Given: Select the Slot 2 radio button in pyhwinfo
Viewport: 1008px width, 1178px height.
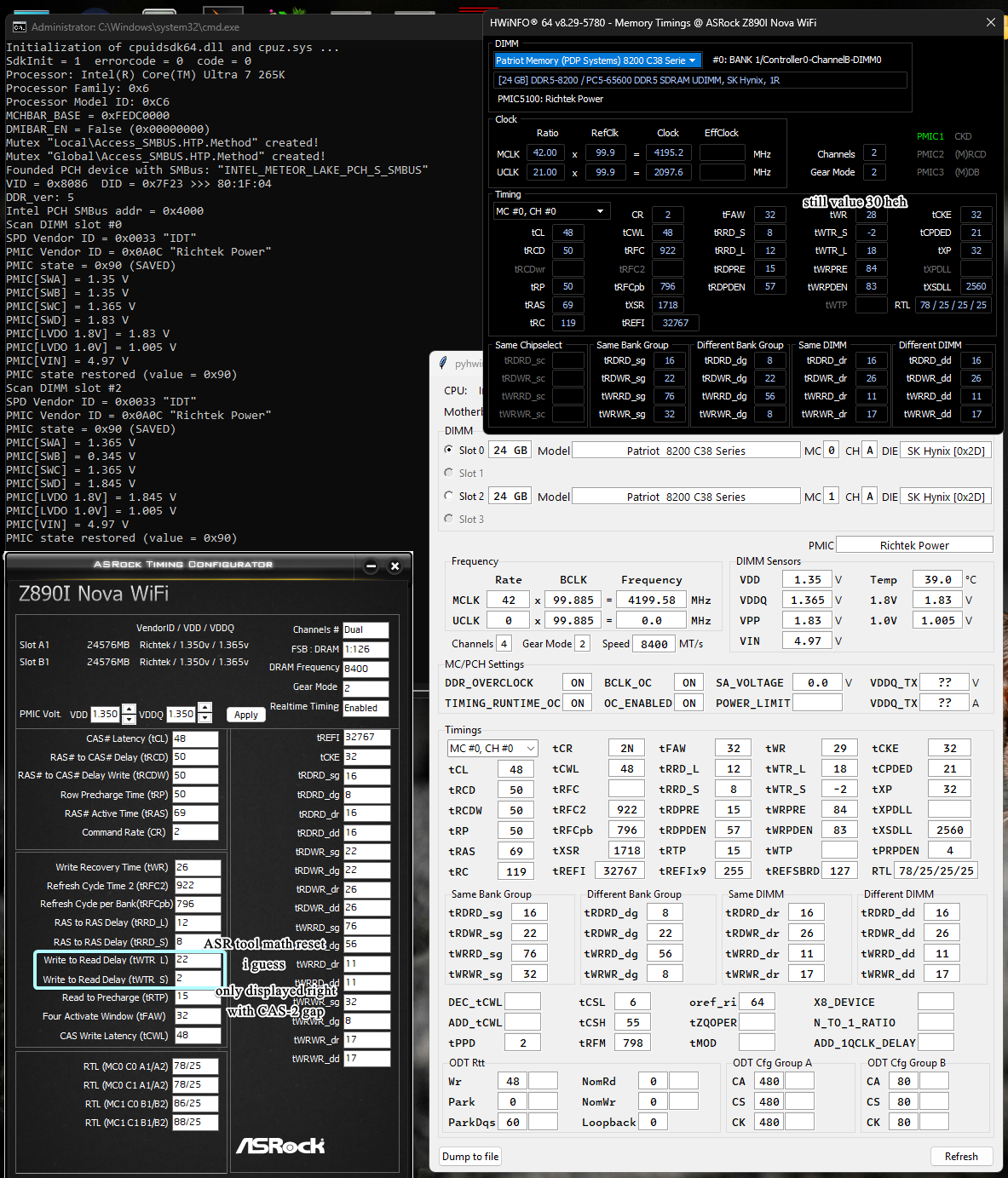Looking at the screenshot, I should (449, 496).
